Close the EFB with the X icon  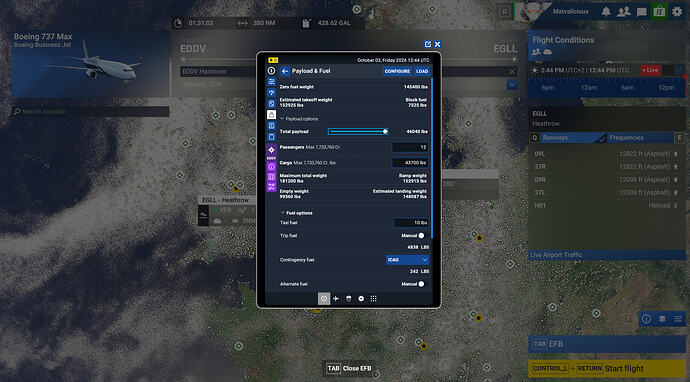point(437,44)
